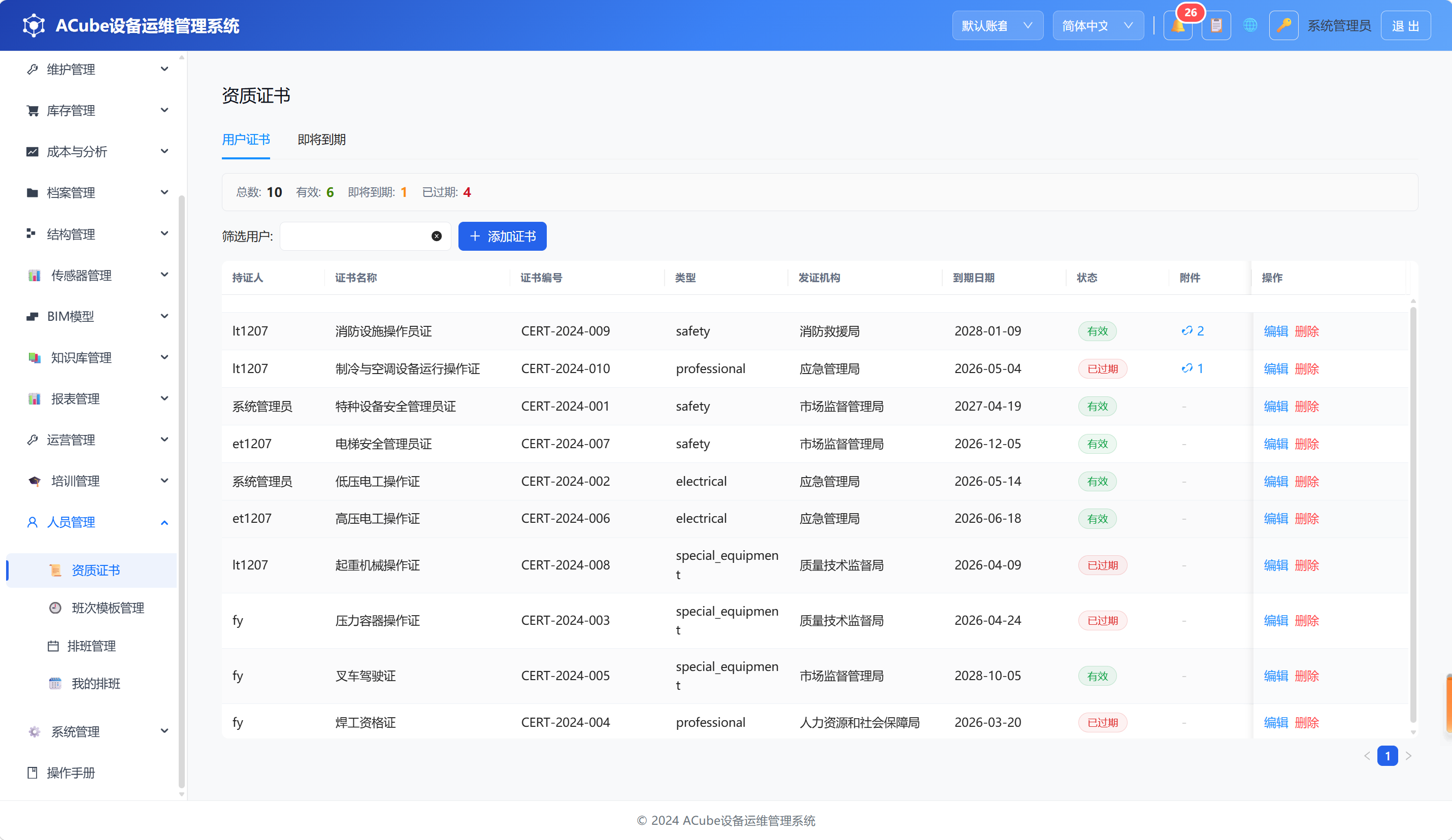Open attachments for CERT-2024-009
The image size is (1452, 840).
click(x=1192, y=331)
